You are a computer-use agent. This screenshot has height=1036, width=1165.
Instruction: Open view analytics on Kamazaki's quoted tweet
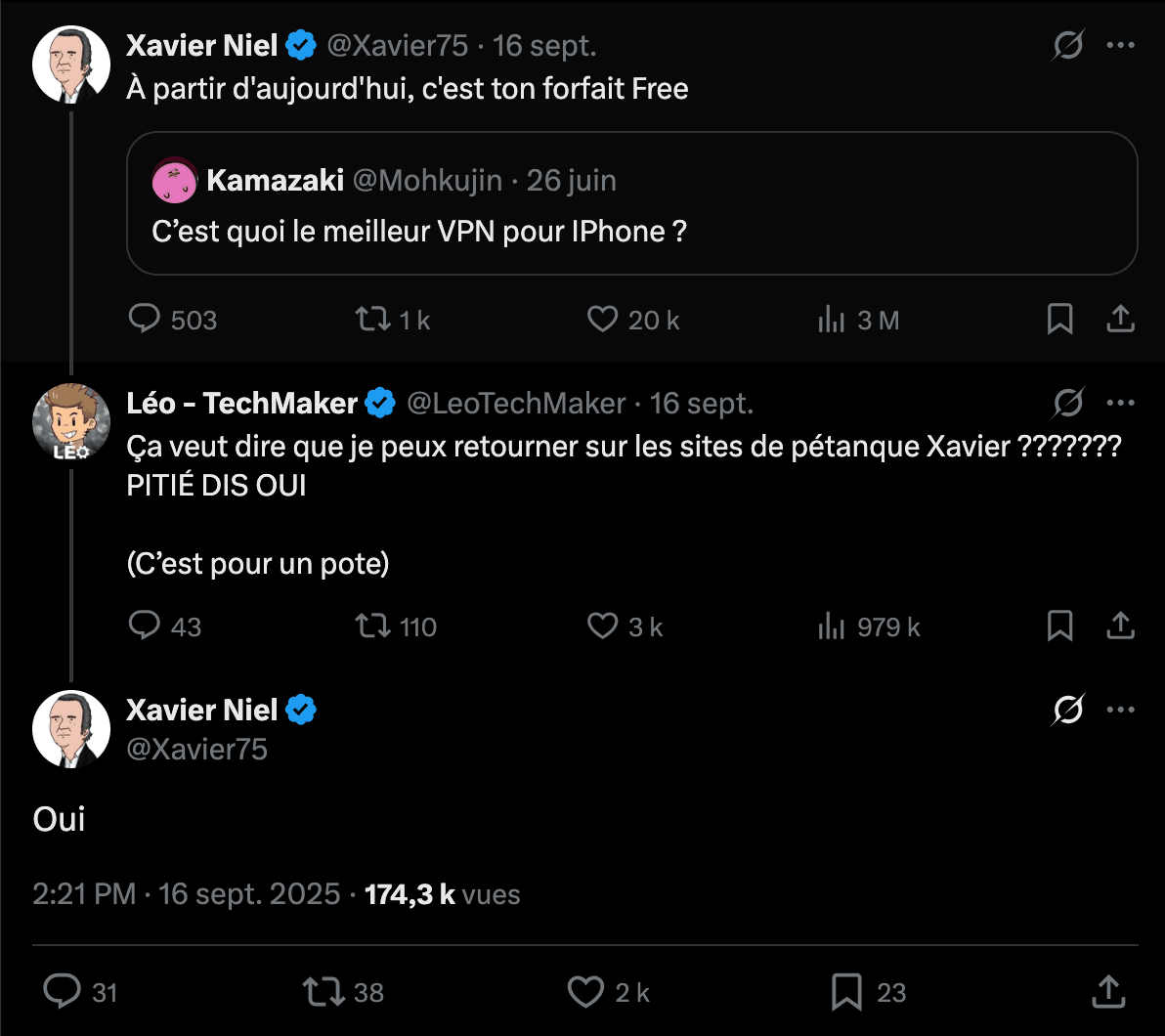point(832,319)
